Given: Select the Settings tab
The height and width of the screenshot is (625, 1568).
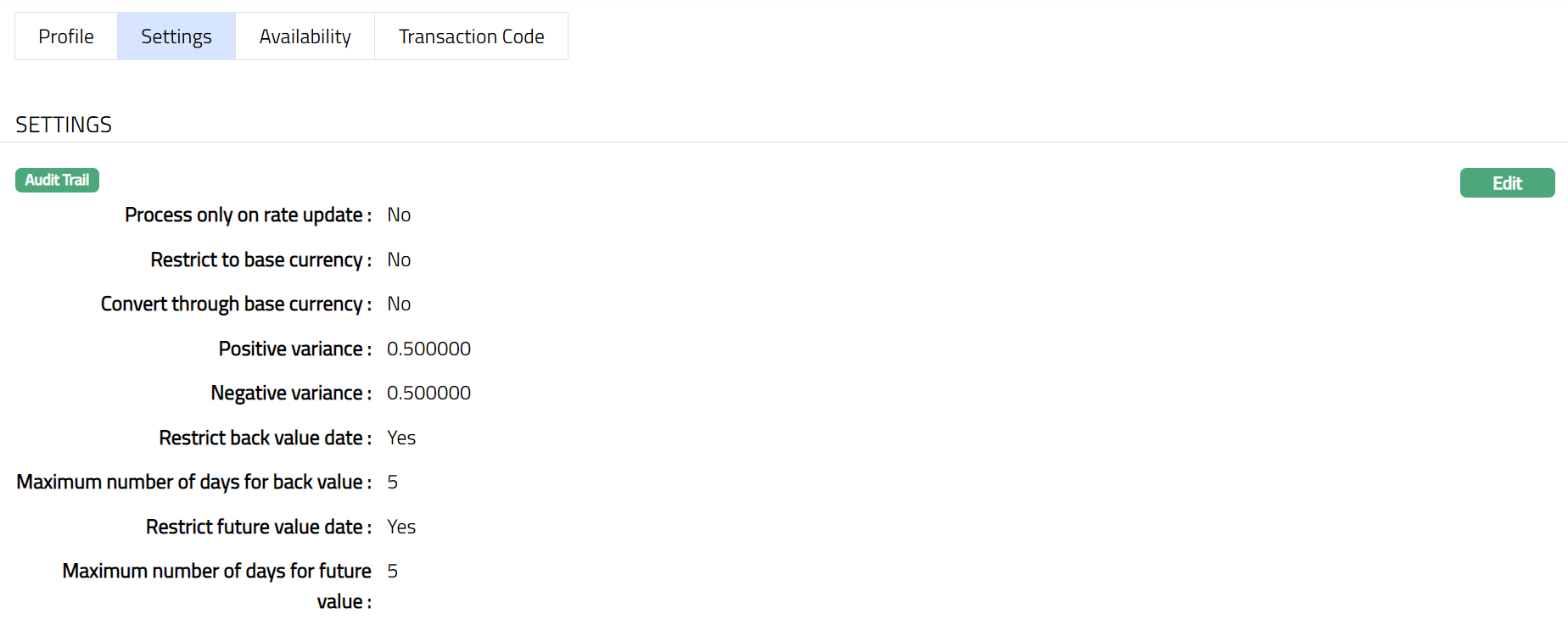Looking at the screenshot, I should tap(176, 36).
